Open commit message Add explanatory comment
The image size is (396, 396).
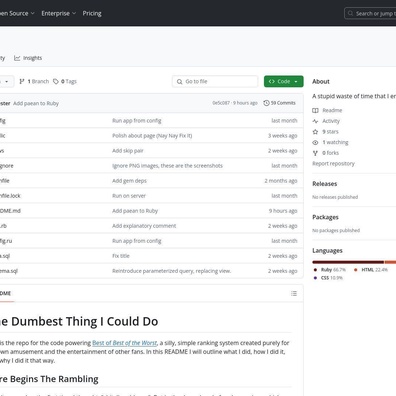point(144,226)
